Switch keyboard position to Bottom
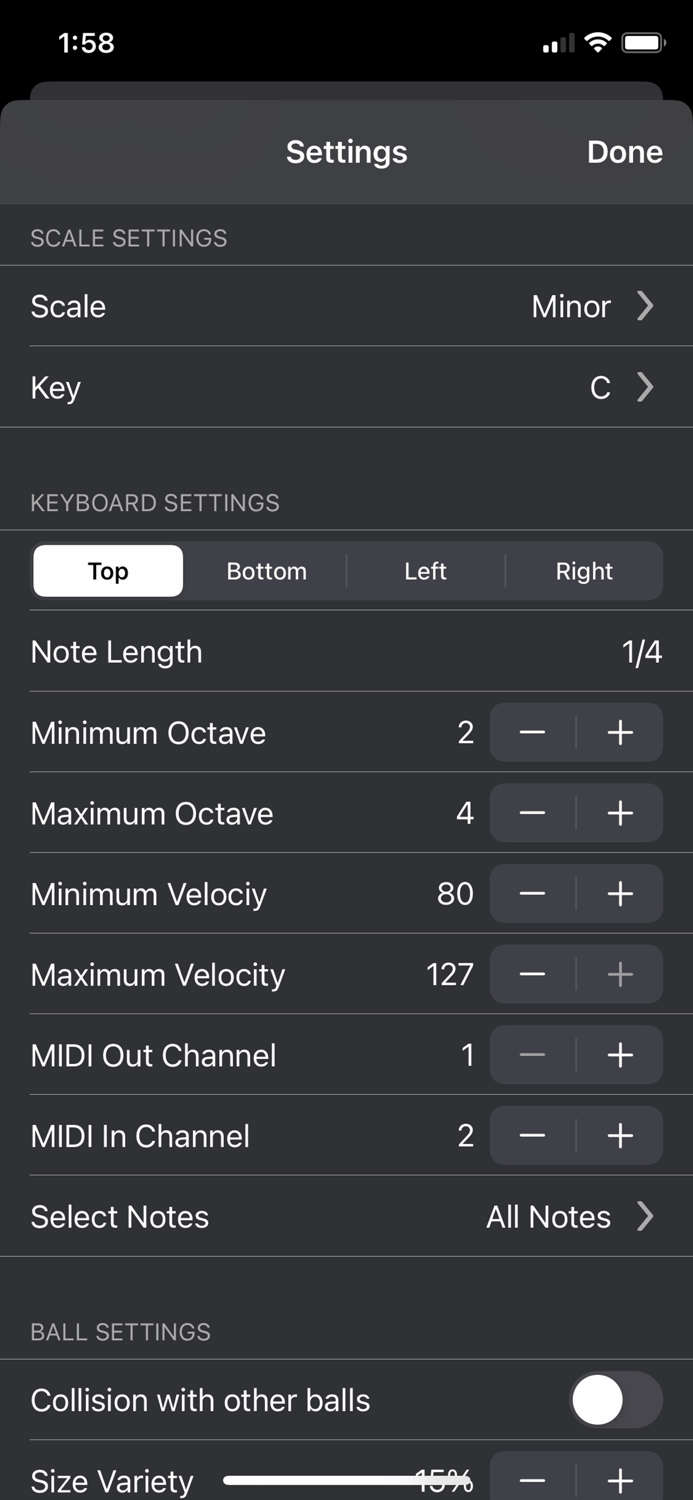This screenshot has height=1500, width=693. click(266, 571)
